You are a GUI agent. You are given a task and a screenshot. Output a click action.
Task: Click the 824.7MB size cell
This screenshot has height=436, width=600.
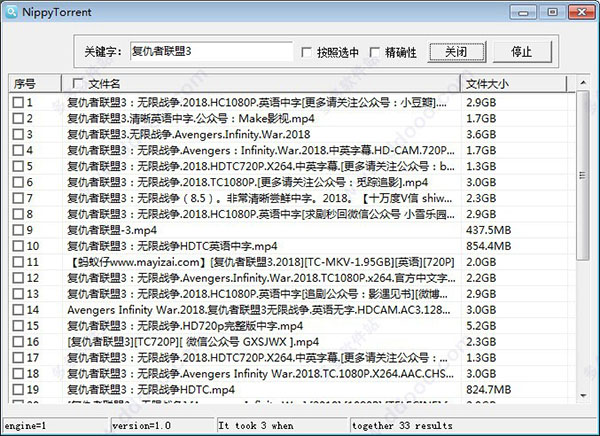[488, 390]
